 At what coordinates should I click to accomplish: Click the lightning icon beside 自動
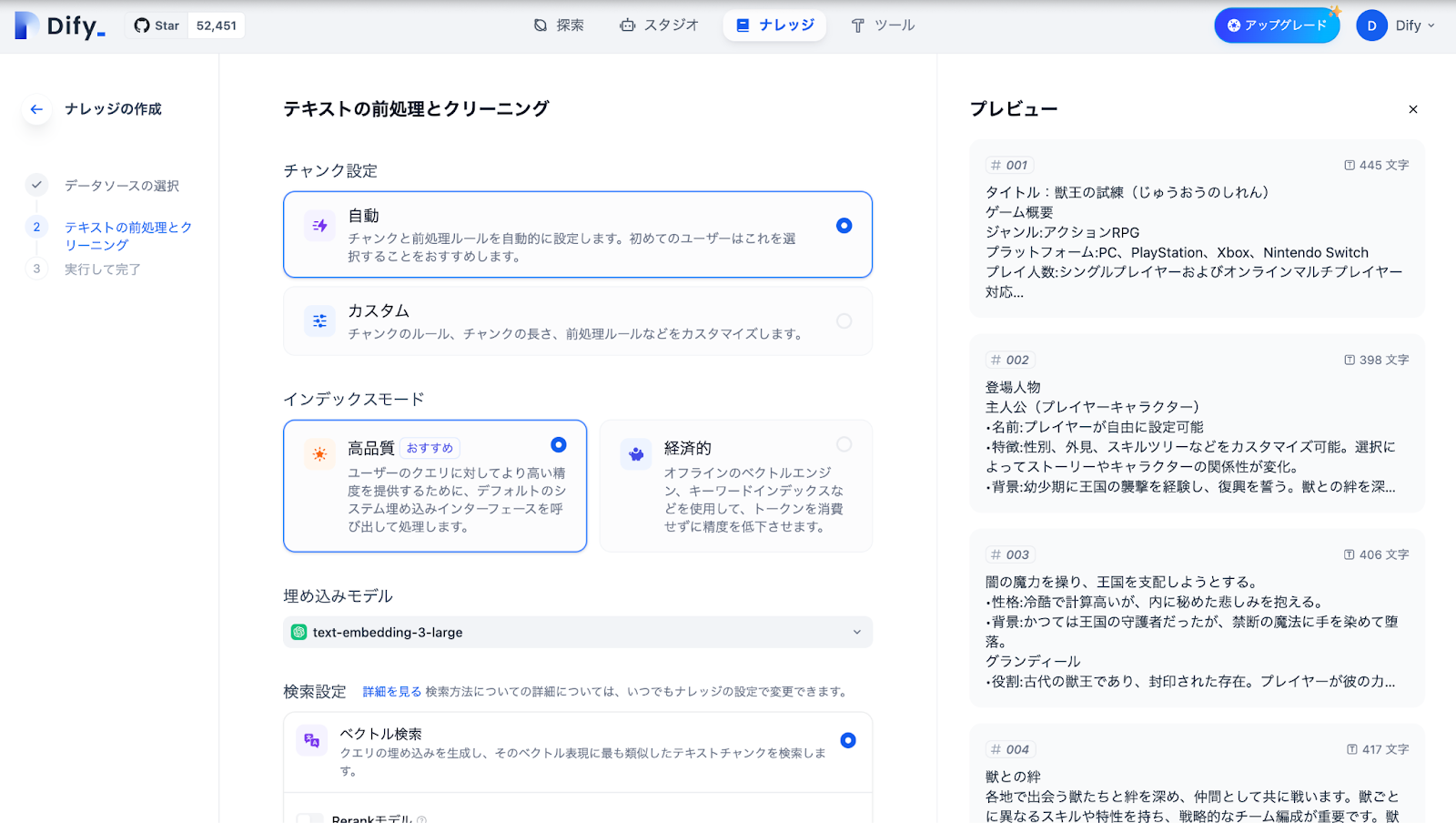pos(319,225)
